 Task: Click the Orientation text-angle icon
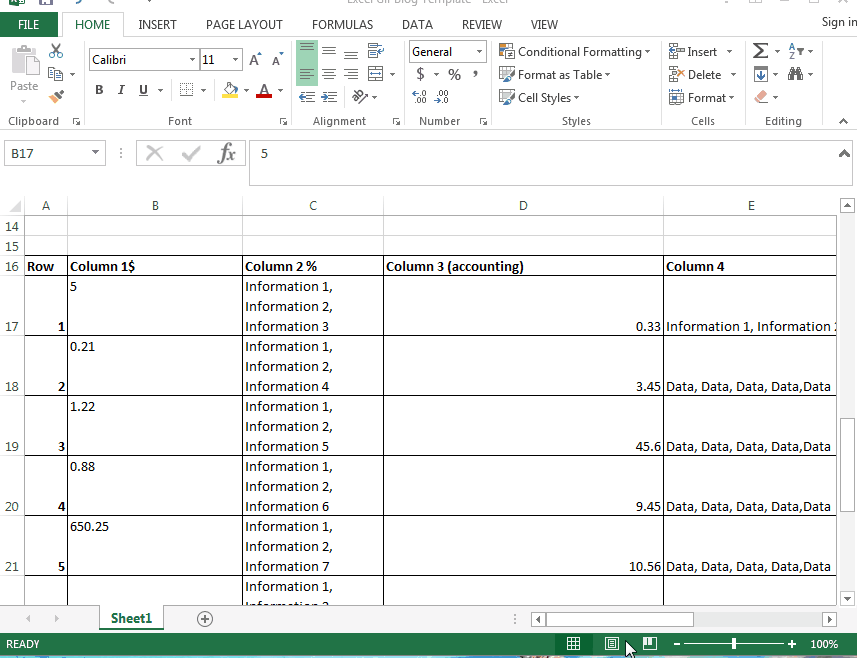[x=360, y=97]
